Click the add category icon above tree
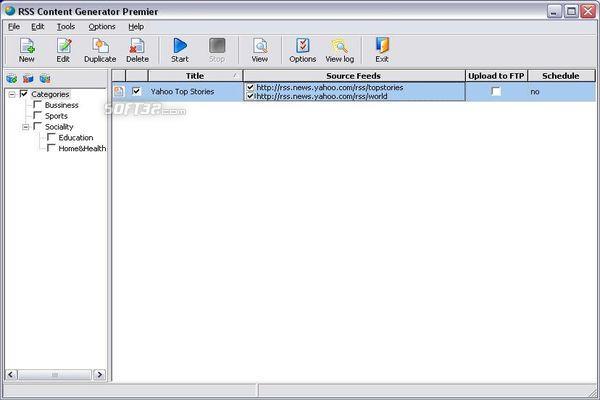 pos(11,79)
